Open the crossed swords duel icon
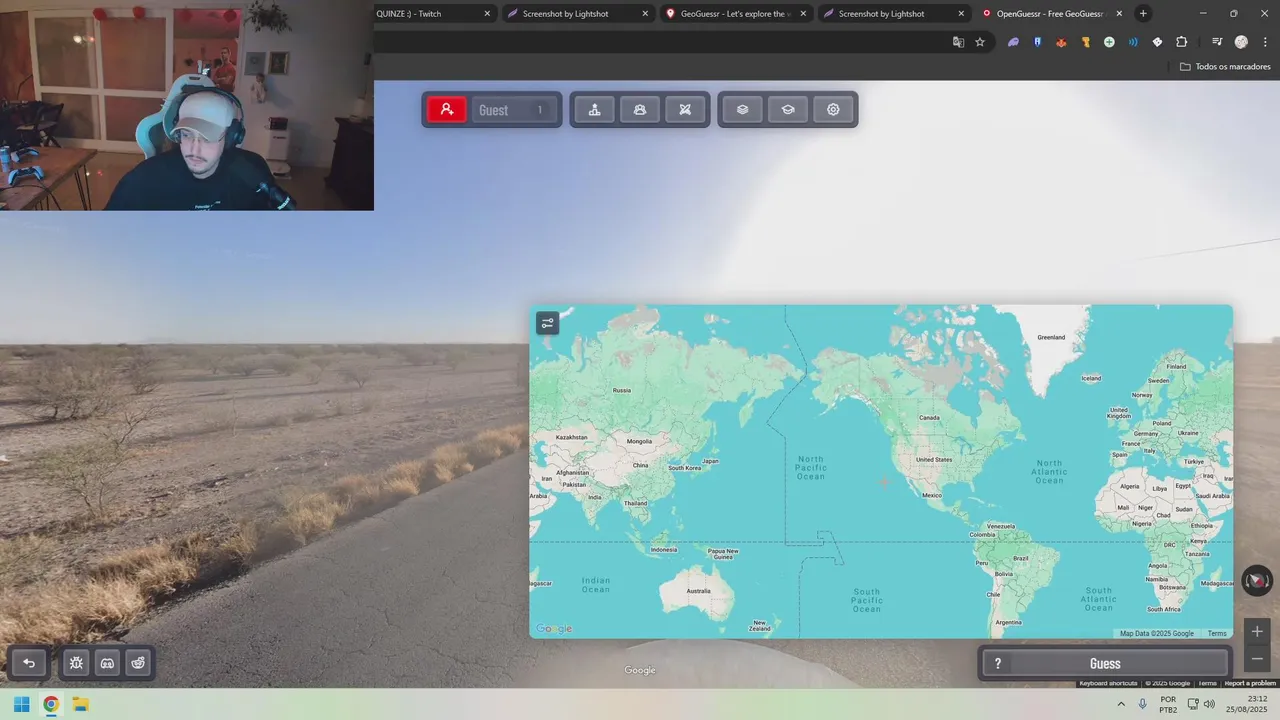Viewport: 1280px width, 720px height. pos(685,110)
